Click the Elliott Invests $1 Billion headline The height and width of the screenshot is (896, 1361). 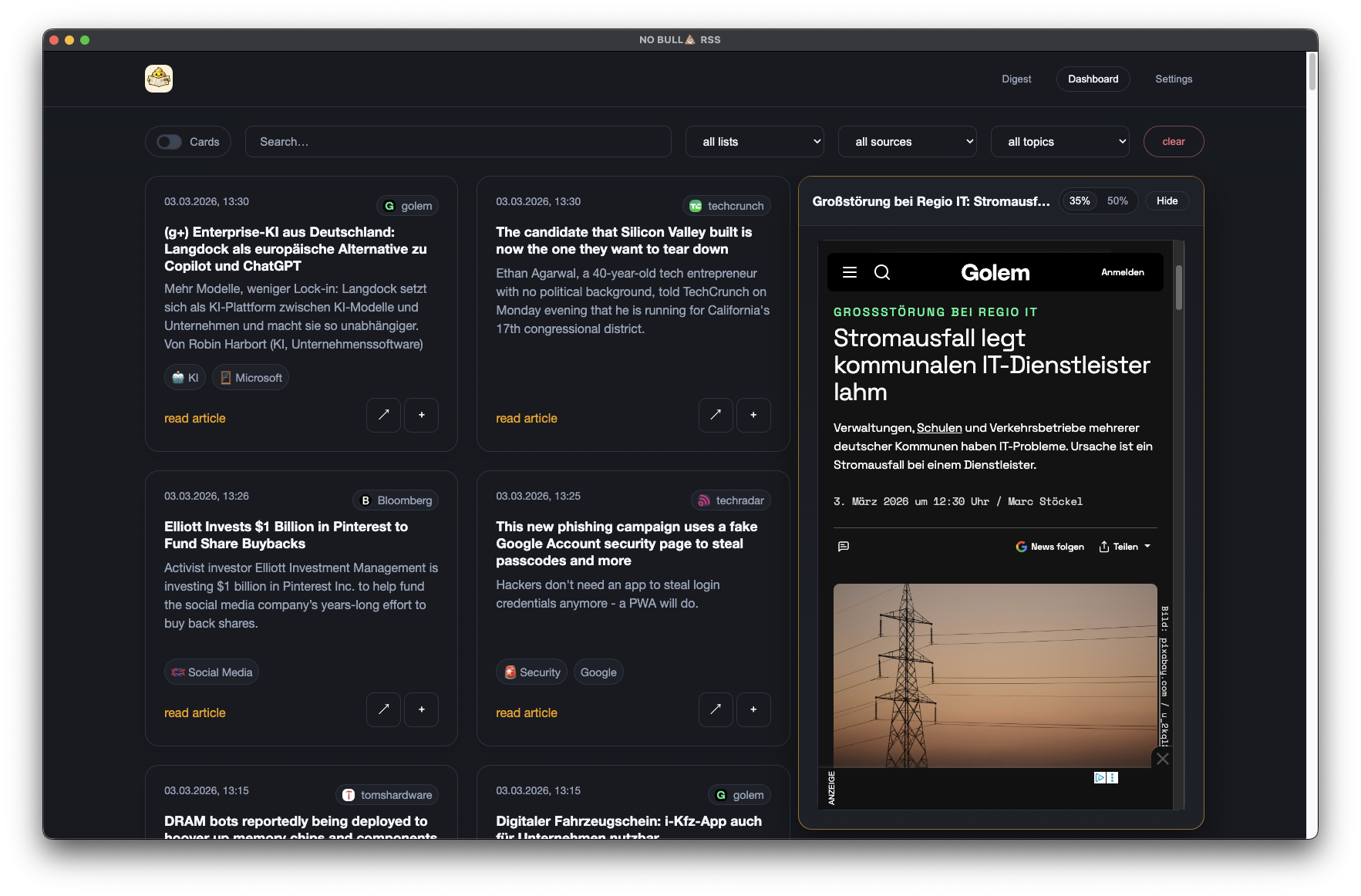coord(286,535)
